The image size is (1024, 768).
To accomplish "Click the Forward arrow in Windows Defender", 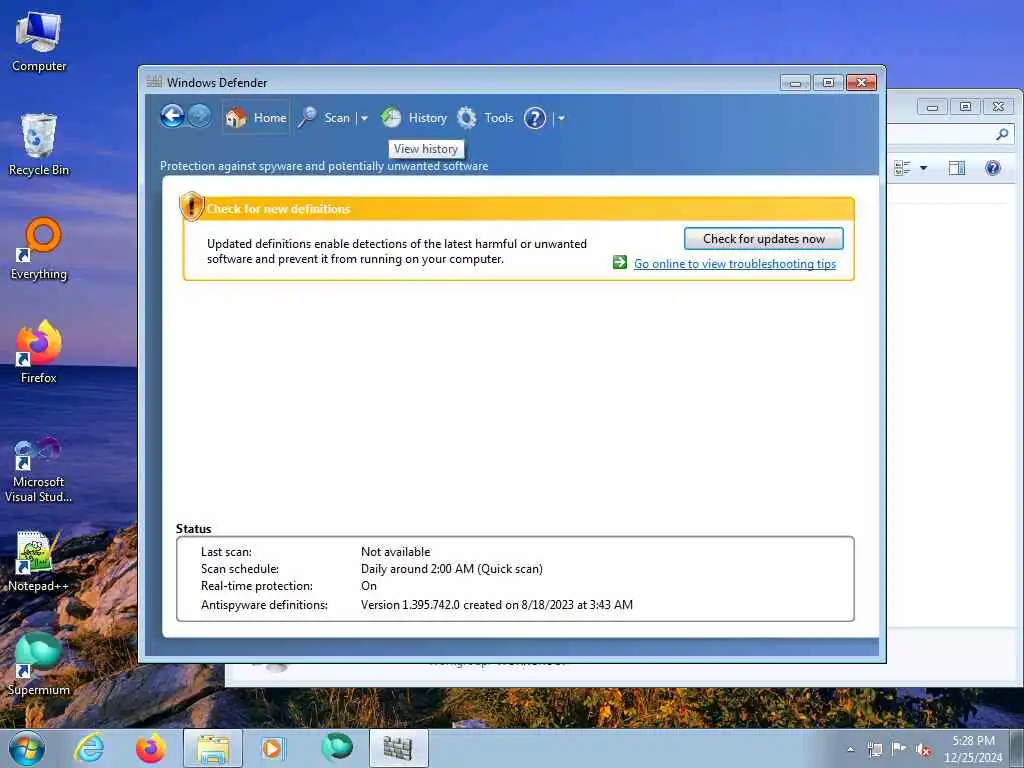I will 200,117.
